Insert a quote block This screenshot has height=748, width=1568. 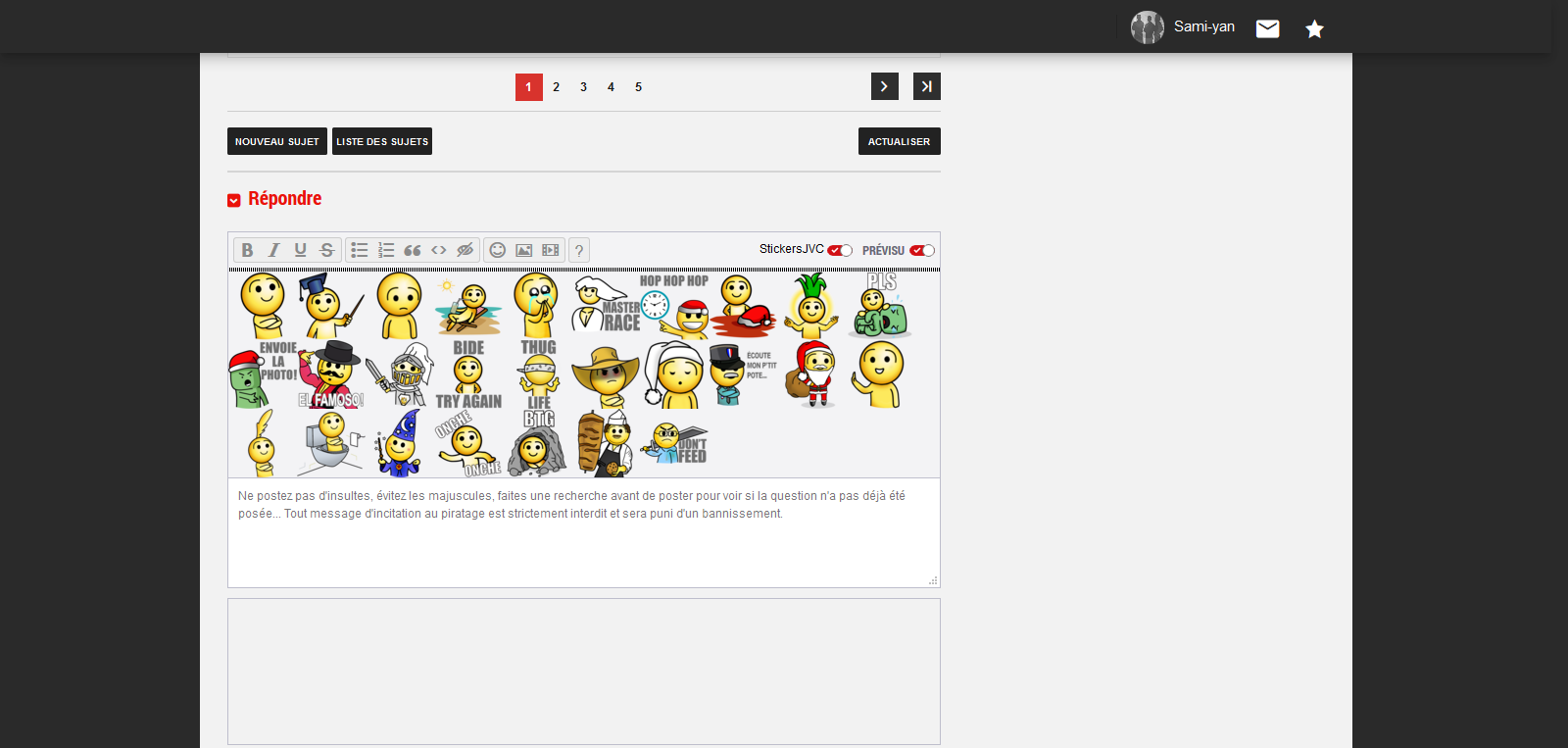tap(413, 250)
